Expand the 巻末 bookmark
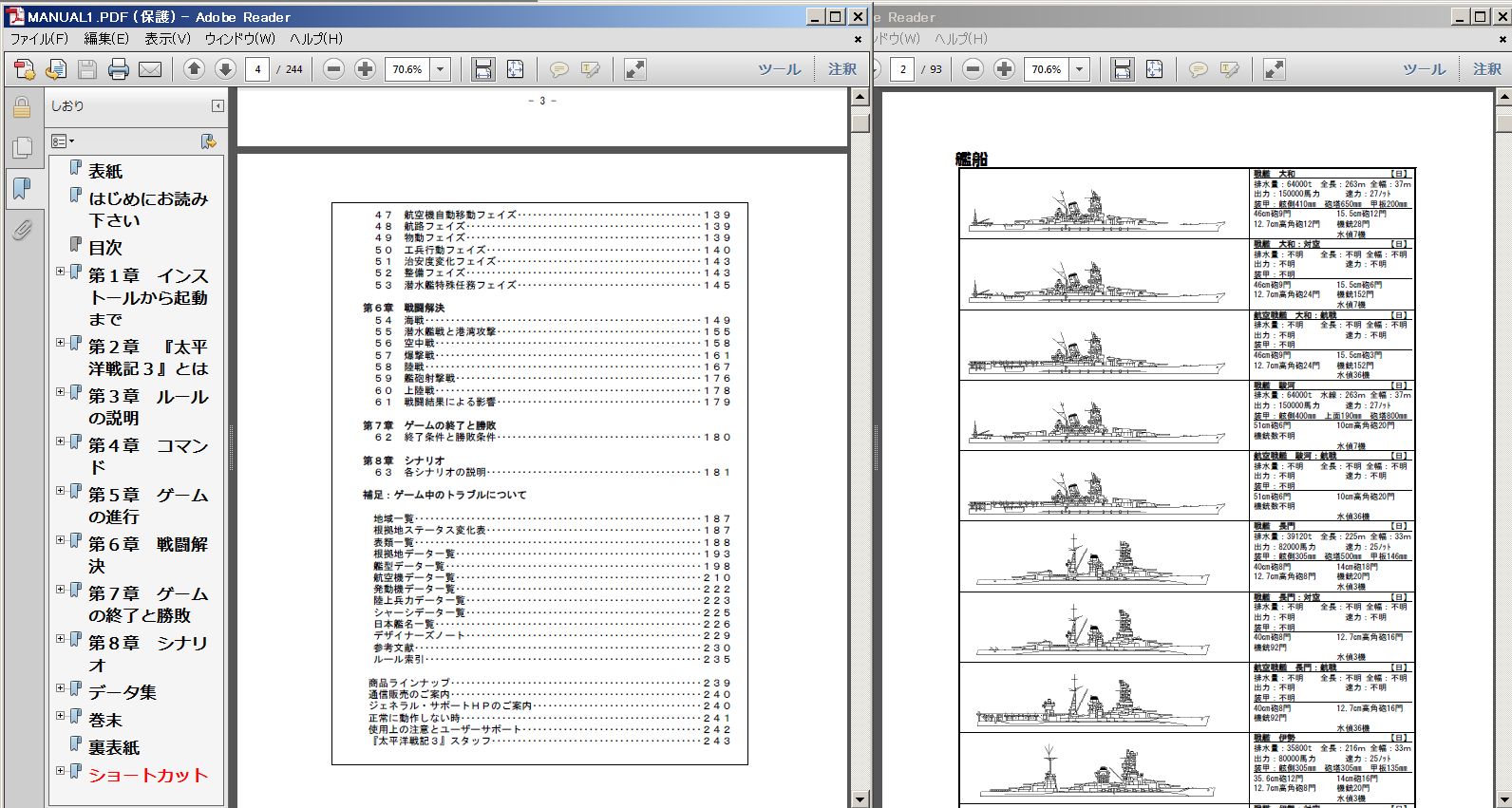The image size is (1512, 808). pyautogui.click(x=61, y=716)
